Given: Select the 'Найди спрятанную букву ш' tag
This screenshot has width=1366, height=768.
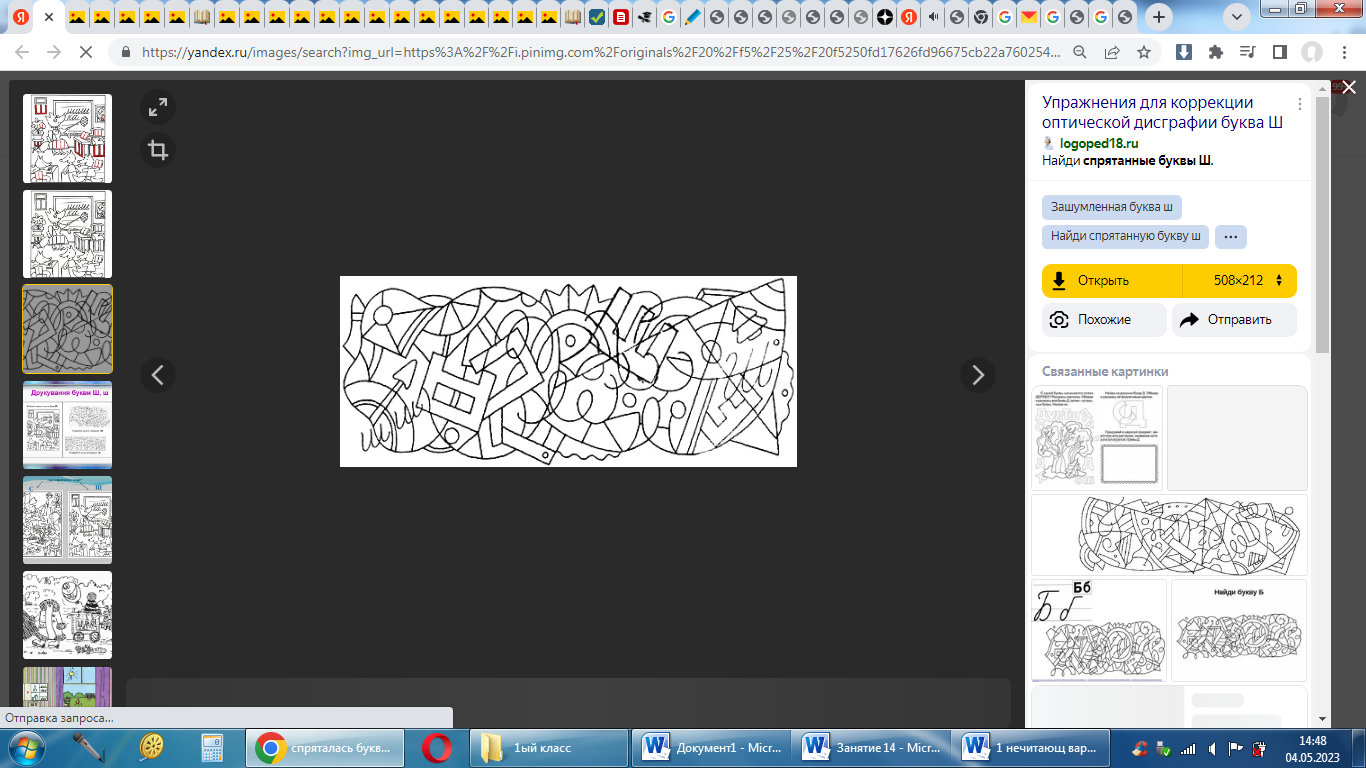Looking at the screenshot, I should tap(1125, 237).
